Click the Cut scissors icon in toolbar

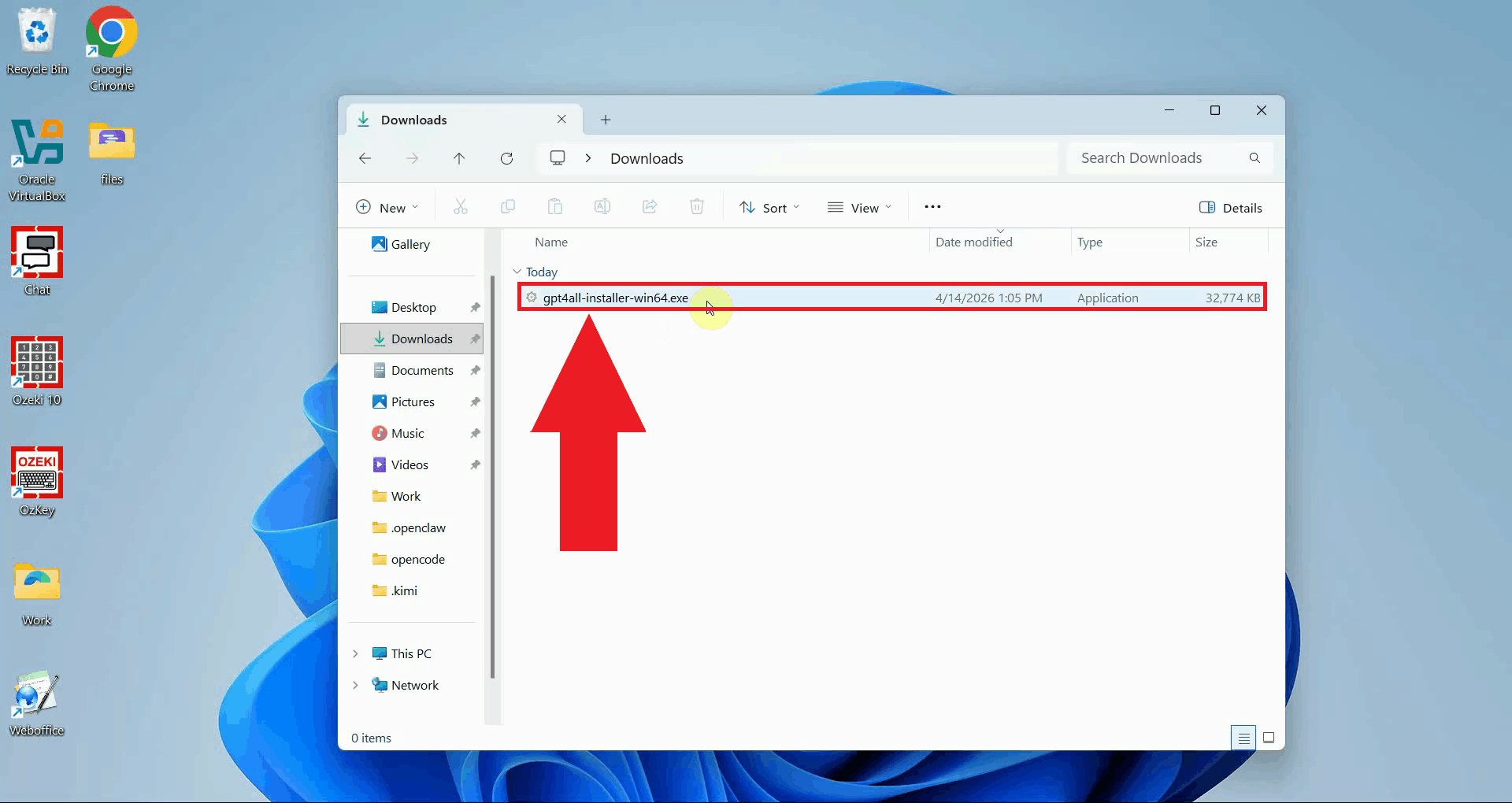click(x=461, y=207)
